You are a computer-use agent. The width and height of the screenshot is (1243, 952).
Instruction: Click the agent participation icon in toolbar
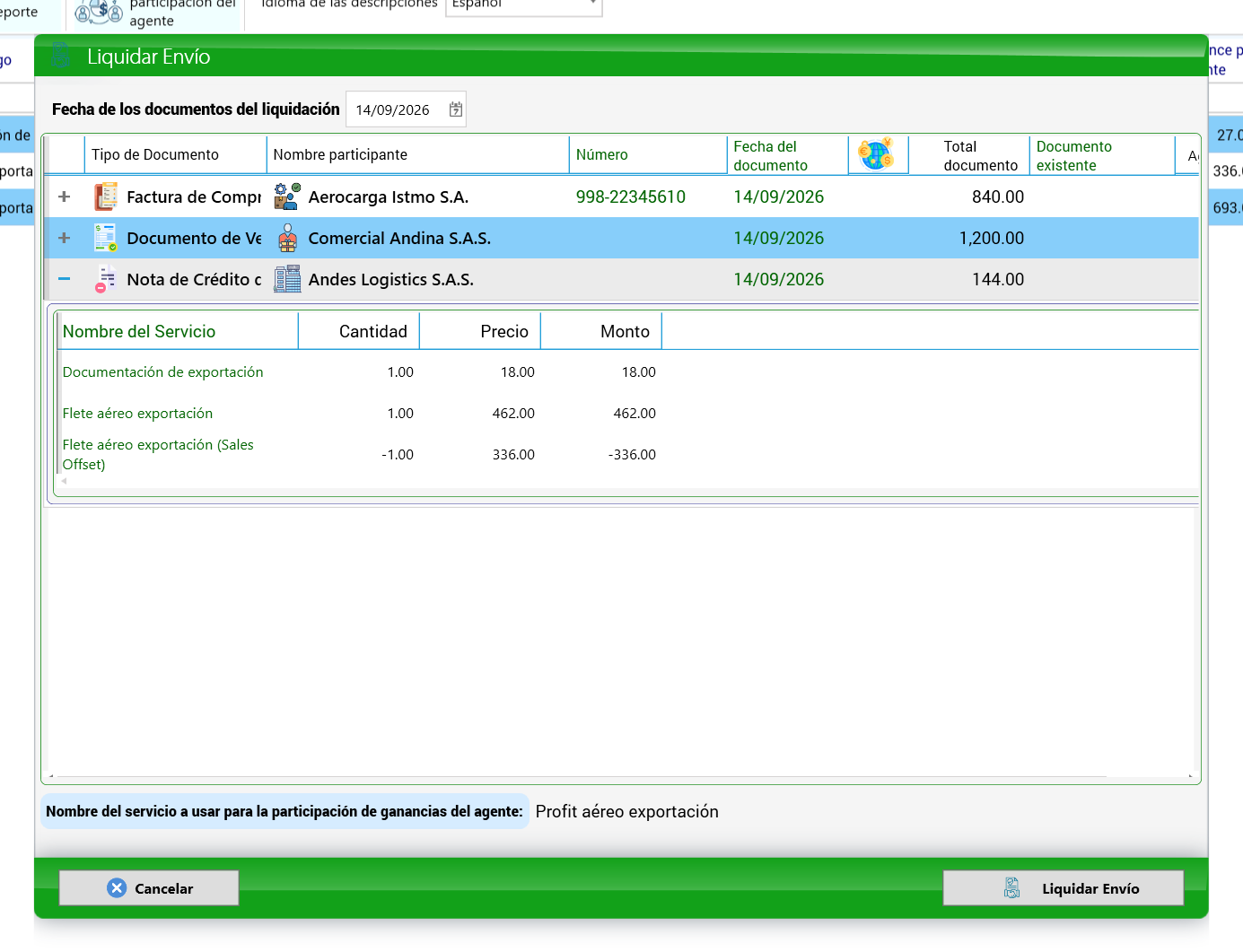tap(99, 12)
